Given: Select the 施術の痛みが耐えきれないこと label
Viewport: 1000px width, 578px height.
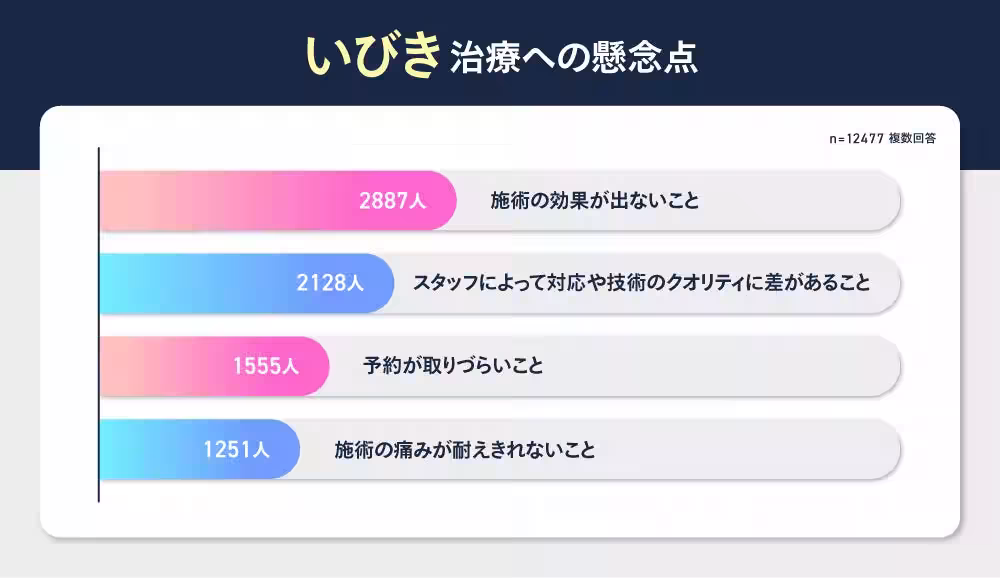Looking at the screenshot, I should (465, 450).
